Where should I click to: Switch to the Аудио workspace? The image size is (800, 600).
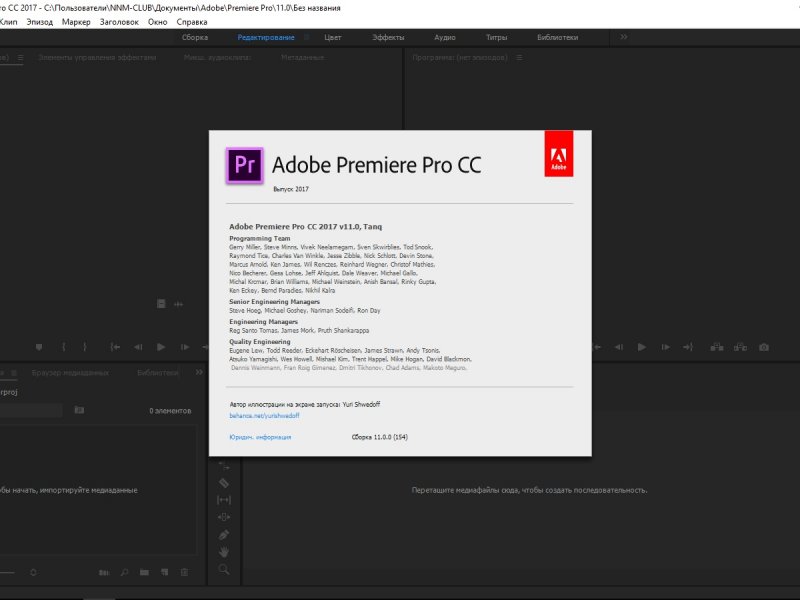pyautogui.click(x=445, y=37)
